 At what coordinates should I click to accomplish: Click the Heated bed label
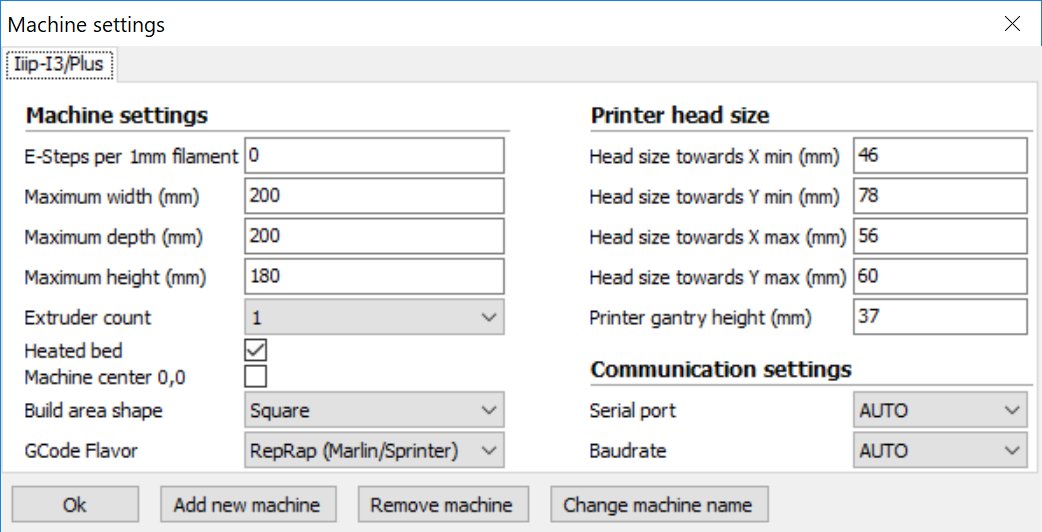pos(73,350)
